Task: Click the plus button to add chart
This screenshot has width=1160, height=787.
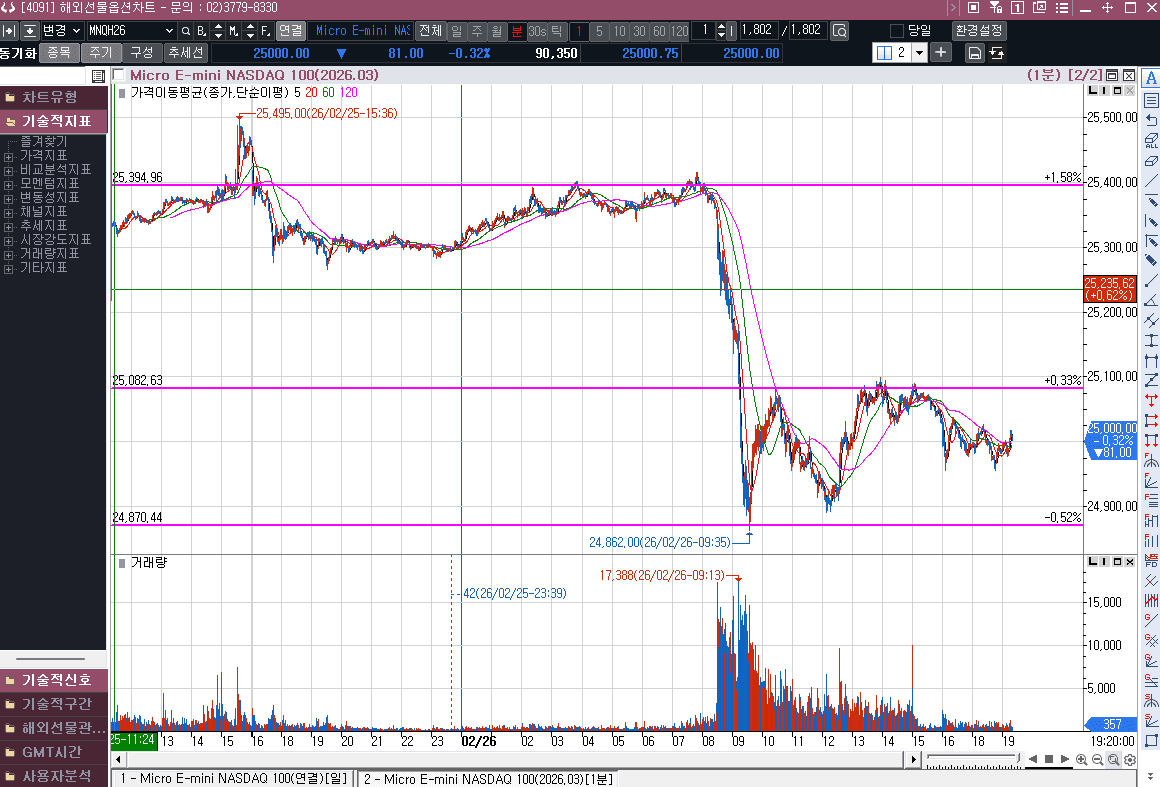Action: [x=941, y=53]
